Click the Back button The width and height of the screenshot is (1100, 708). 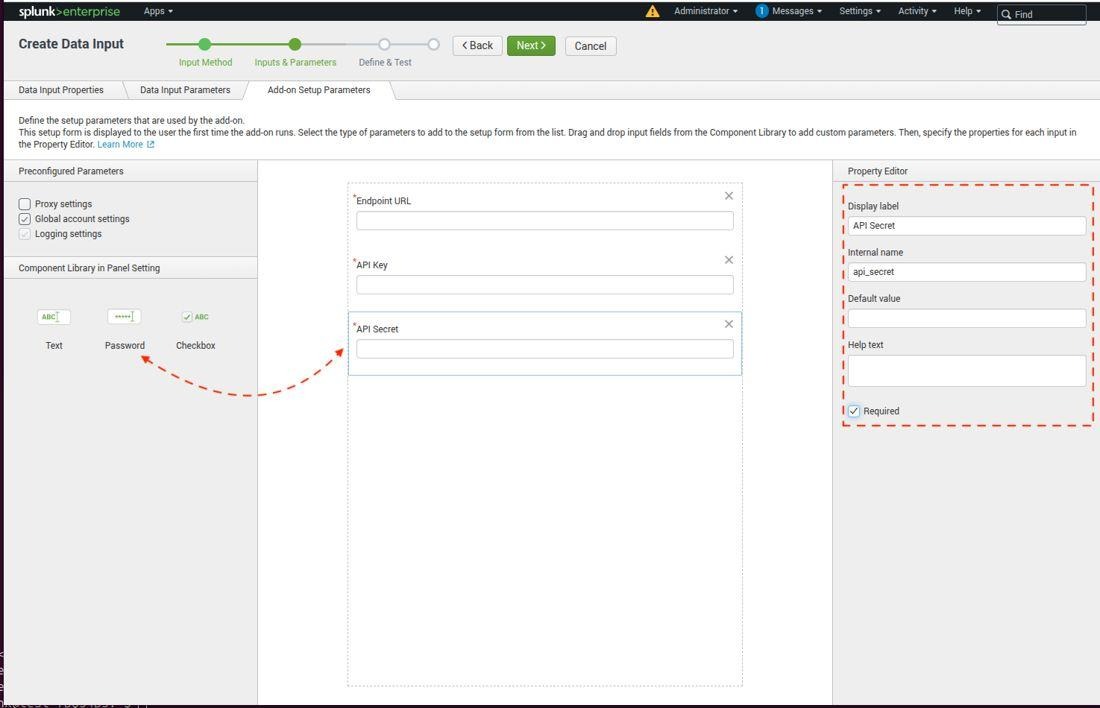(x=477, y=46)
